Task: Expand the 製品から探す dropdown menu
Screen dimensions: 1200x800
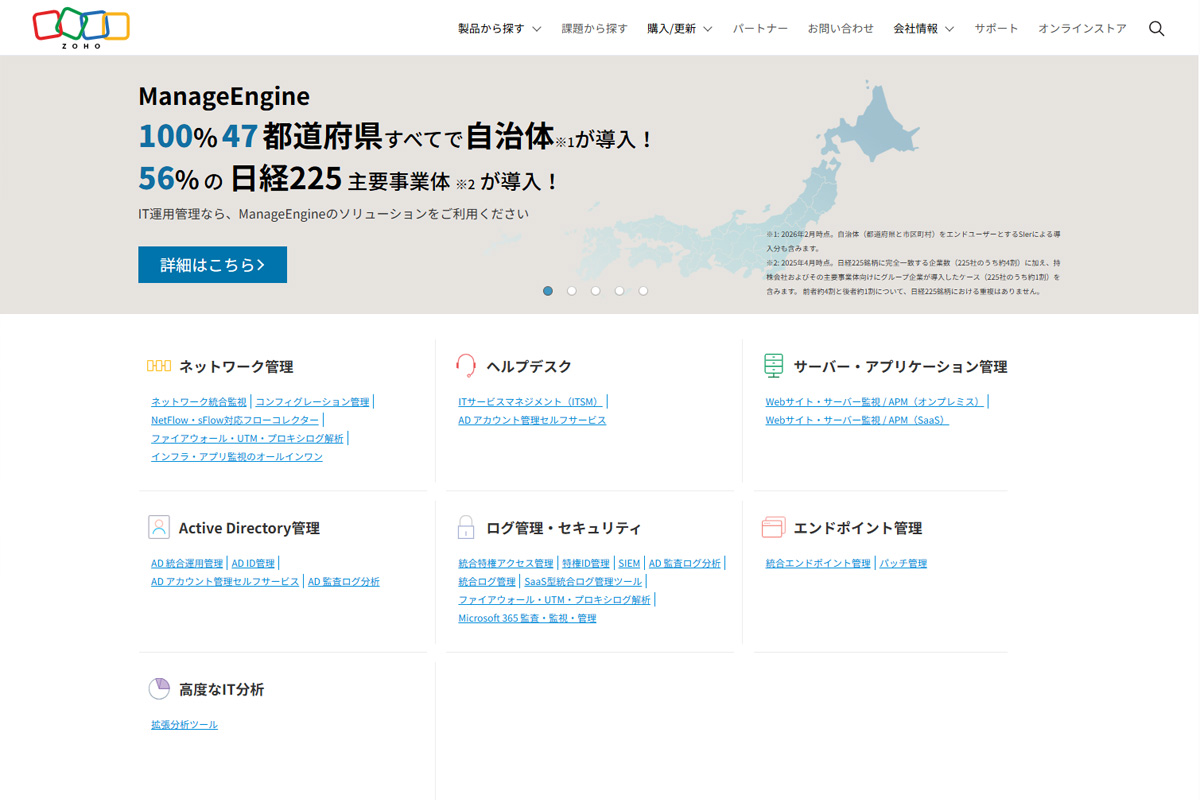Action: tap(499, 29)
